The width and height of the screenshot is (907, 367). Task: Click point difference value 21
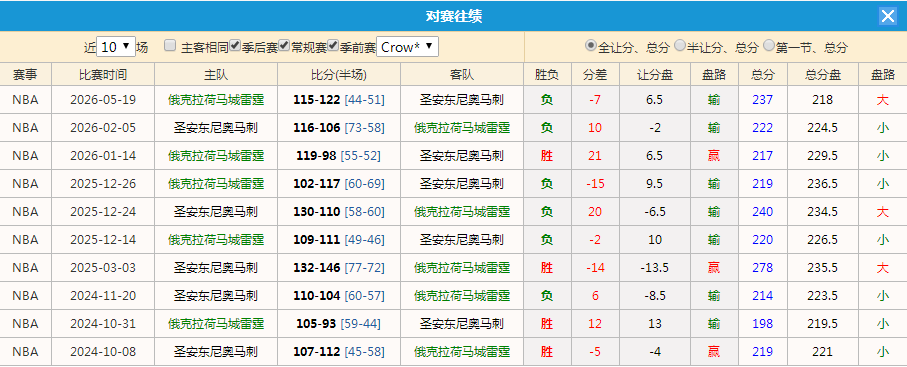click(595, 156)
